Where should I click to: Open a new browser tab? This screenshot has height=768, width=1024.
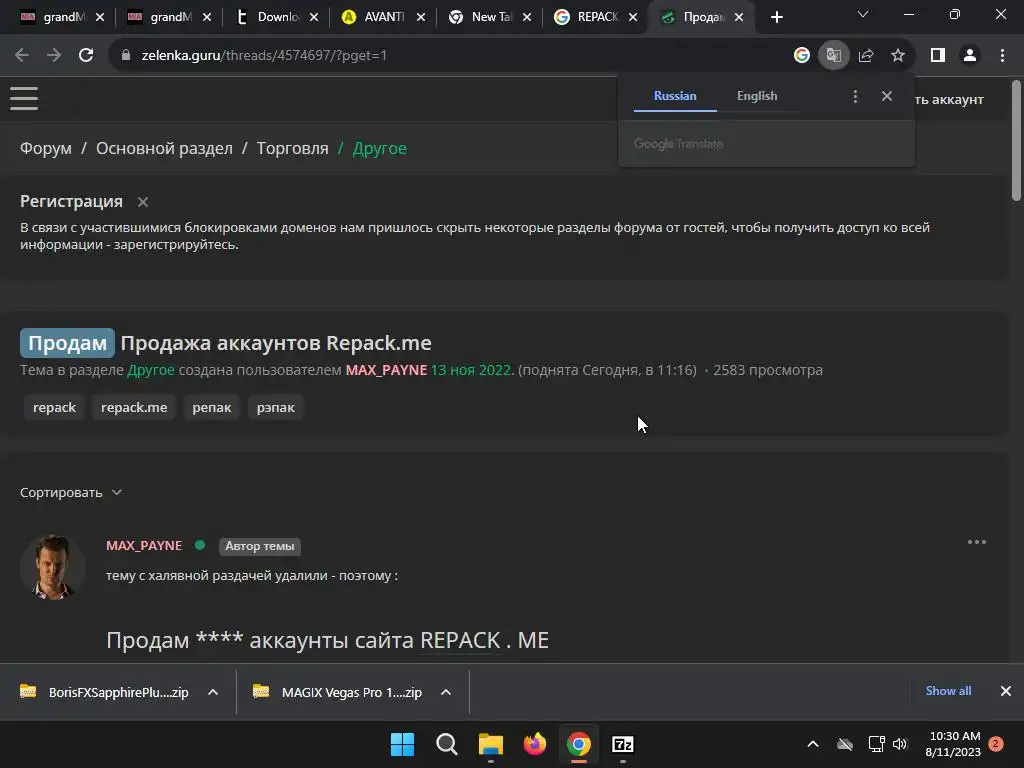776,18
